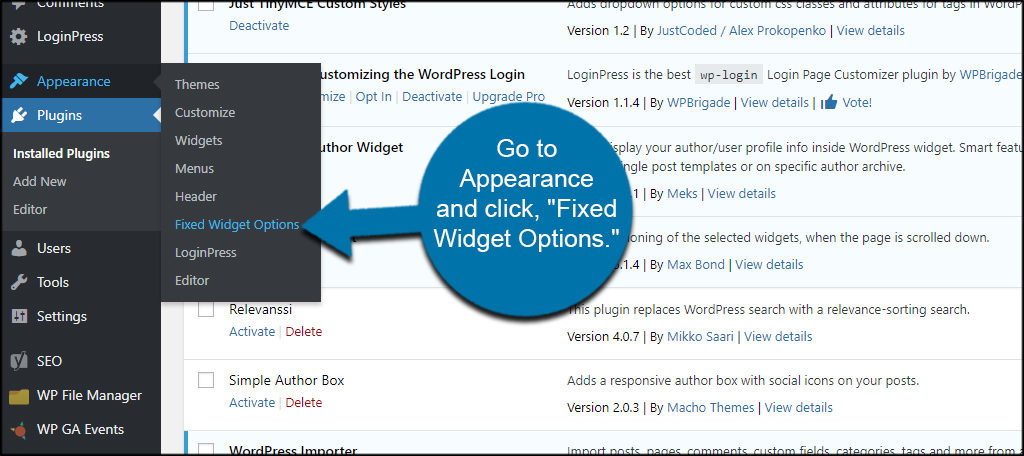This screenshot has width=1024, height=456.
Task: View details next to Max Bond
Action: [x=769, y=265]
